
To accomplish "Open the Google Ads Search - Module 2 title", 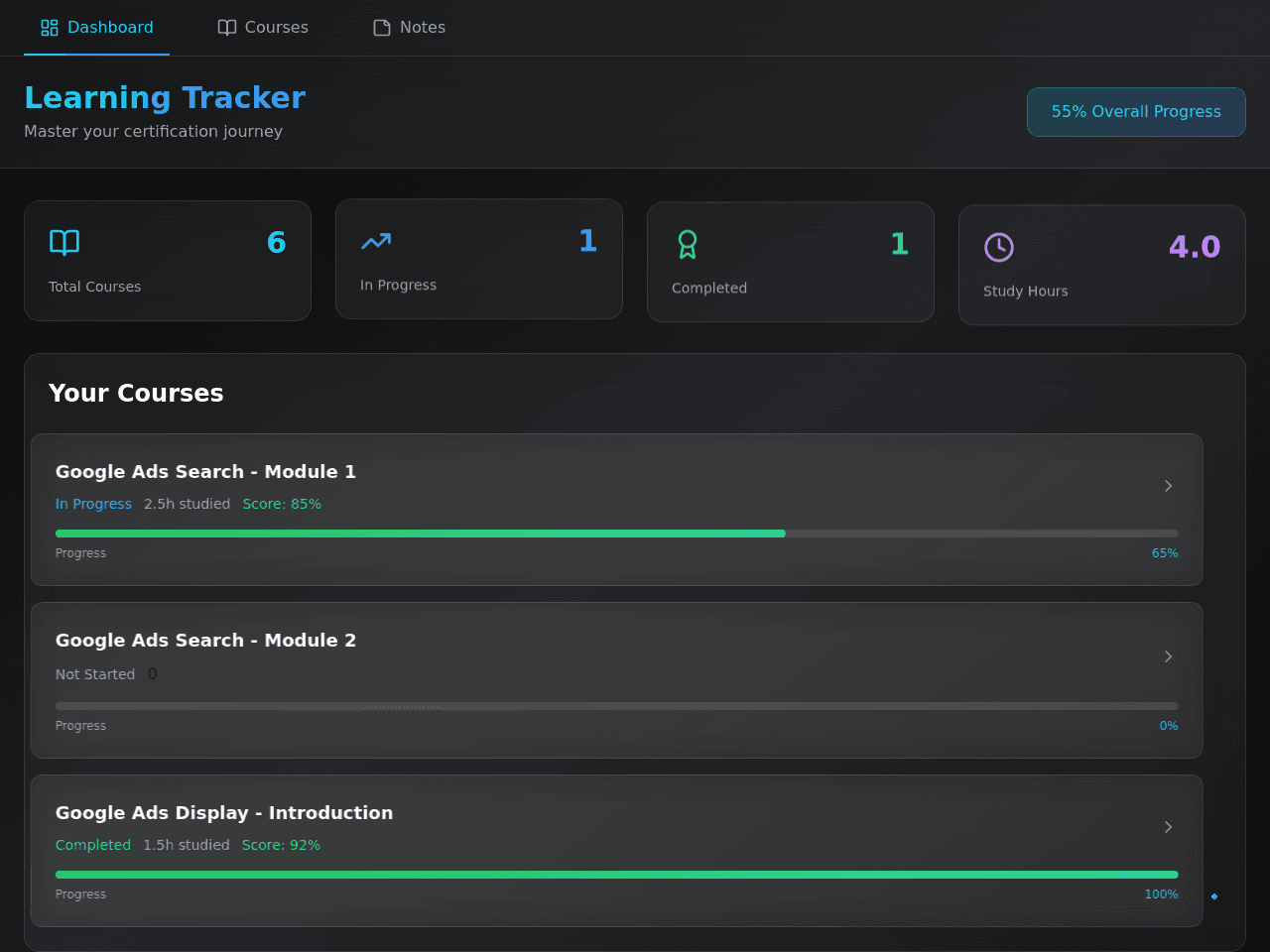I will pos(205,641).
